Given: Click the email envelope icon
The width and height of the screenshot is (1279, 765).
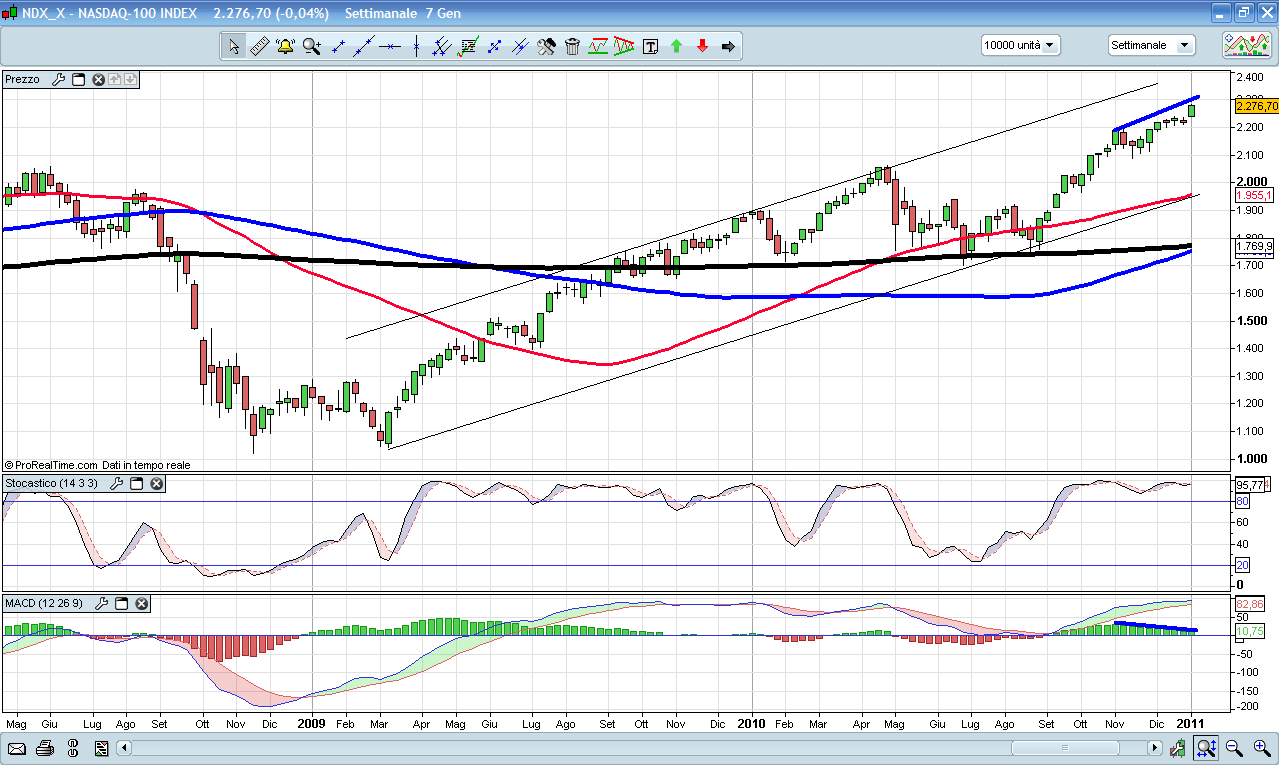Looking at the screenshot, I should click(x=17, y=748).
